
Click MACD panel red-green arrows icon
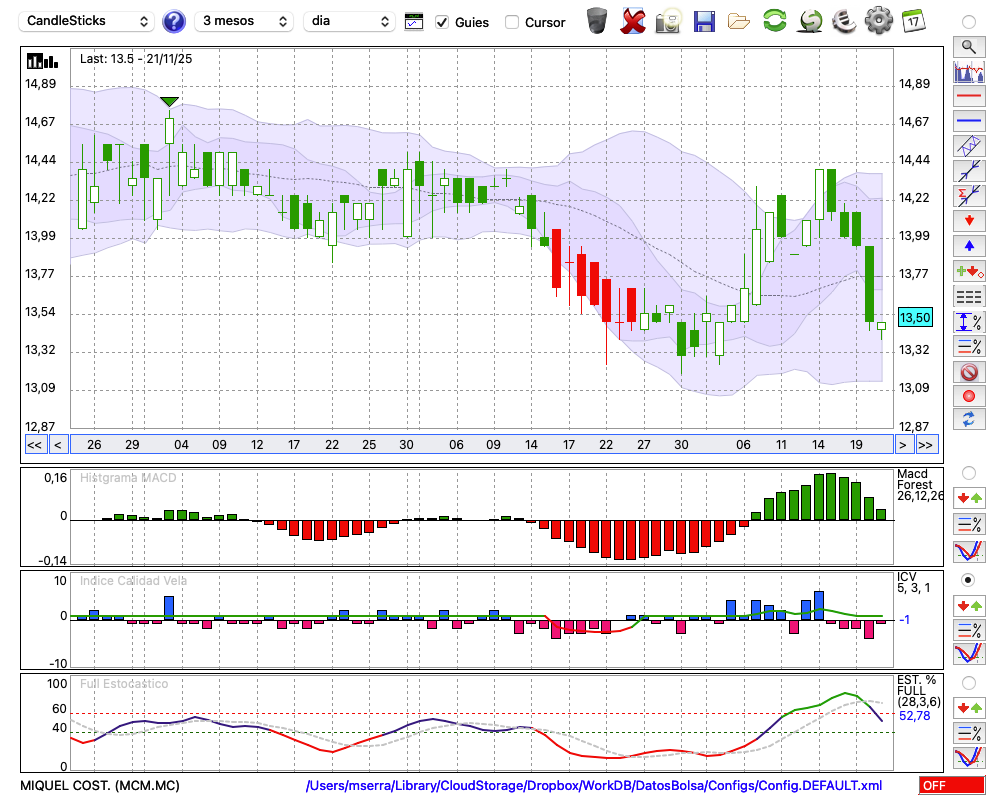[969, 498]
